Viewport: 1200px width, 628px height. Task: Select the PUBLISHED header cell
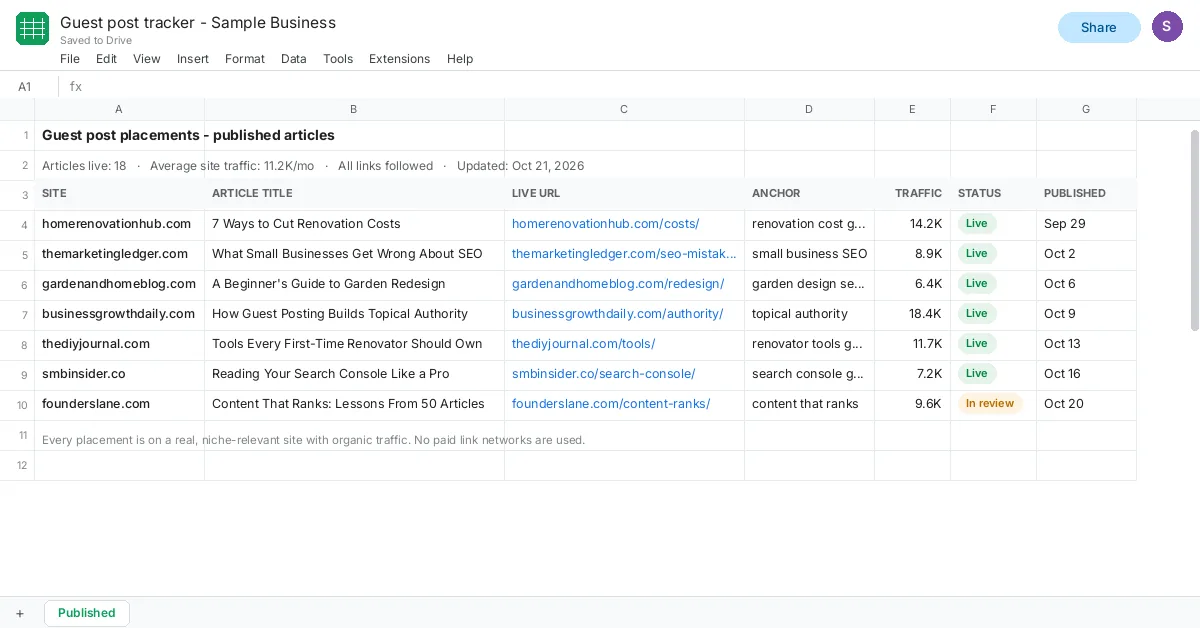[1086, 195]
